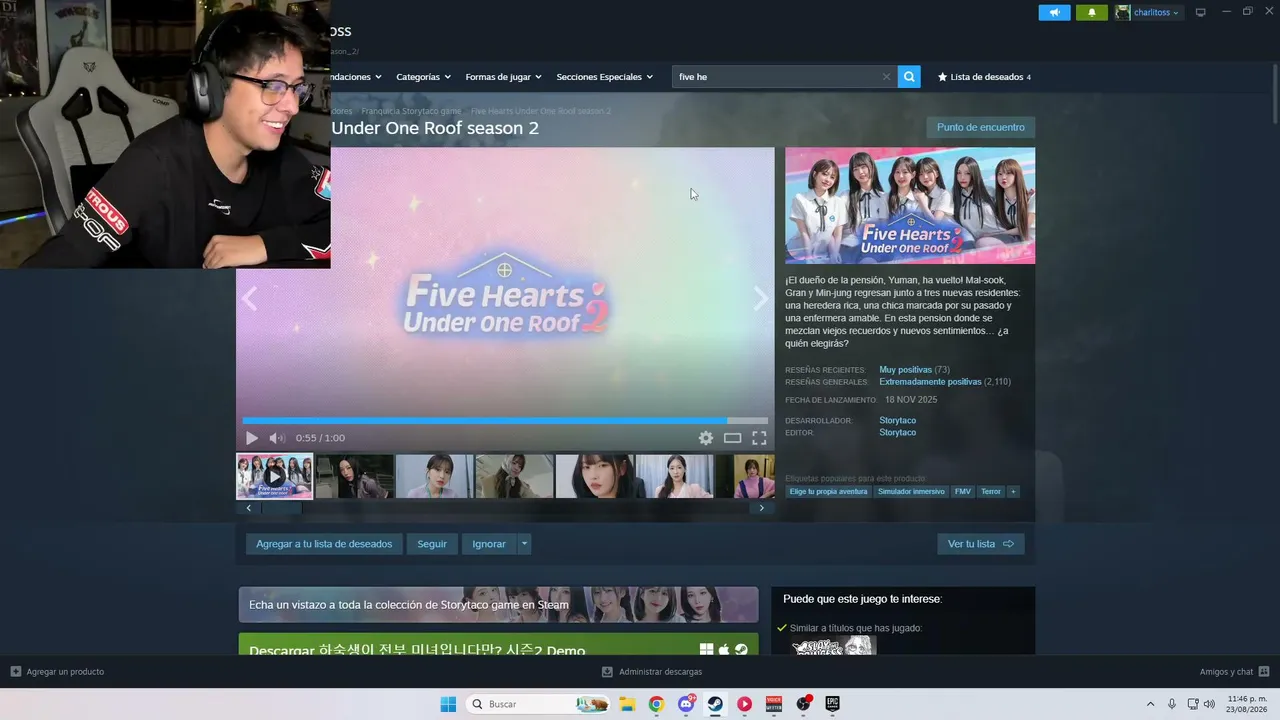Screen dimensions: 1280x720
Task: Select the third screenshot thumbnail
Action: [434, 476]
